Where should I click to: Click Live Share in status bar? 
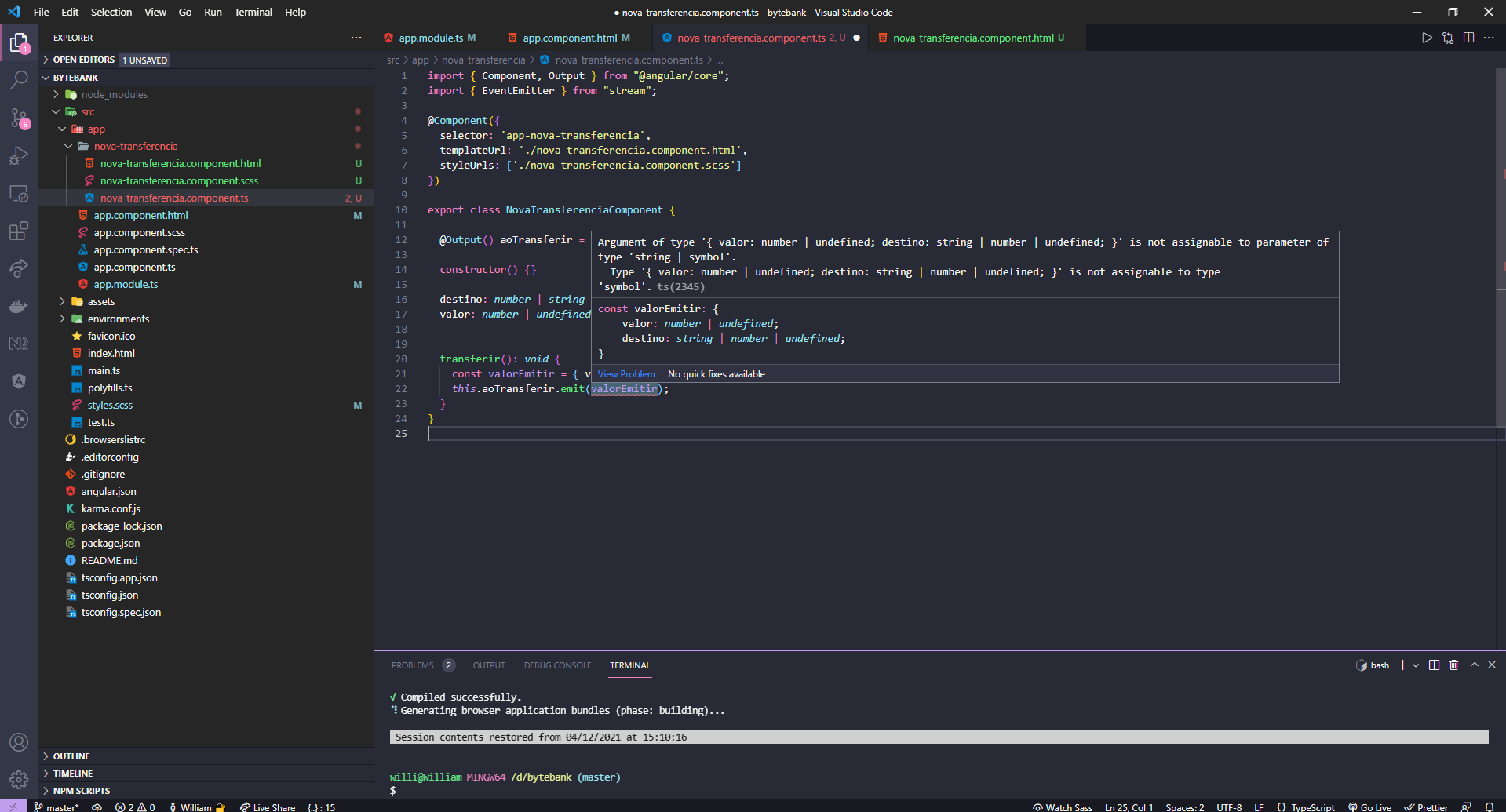268,807
